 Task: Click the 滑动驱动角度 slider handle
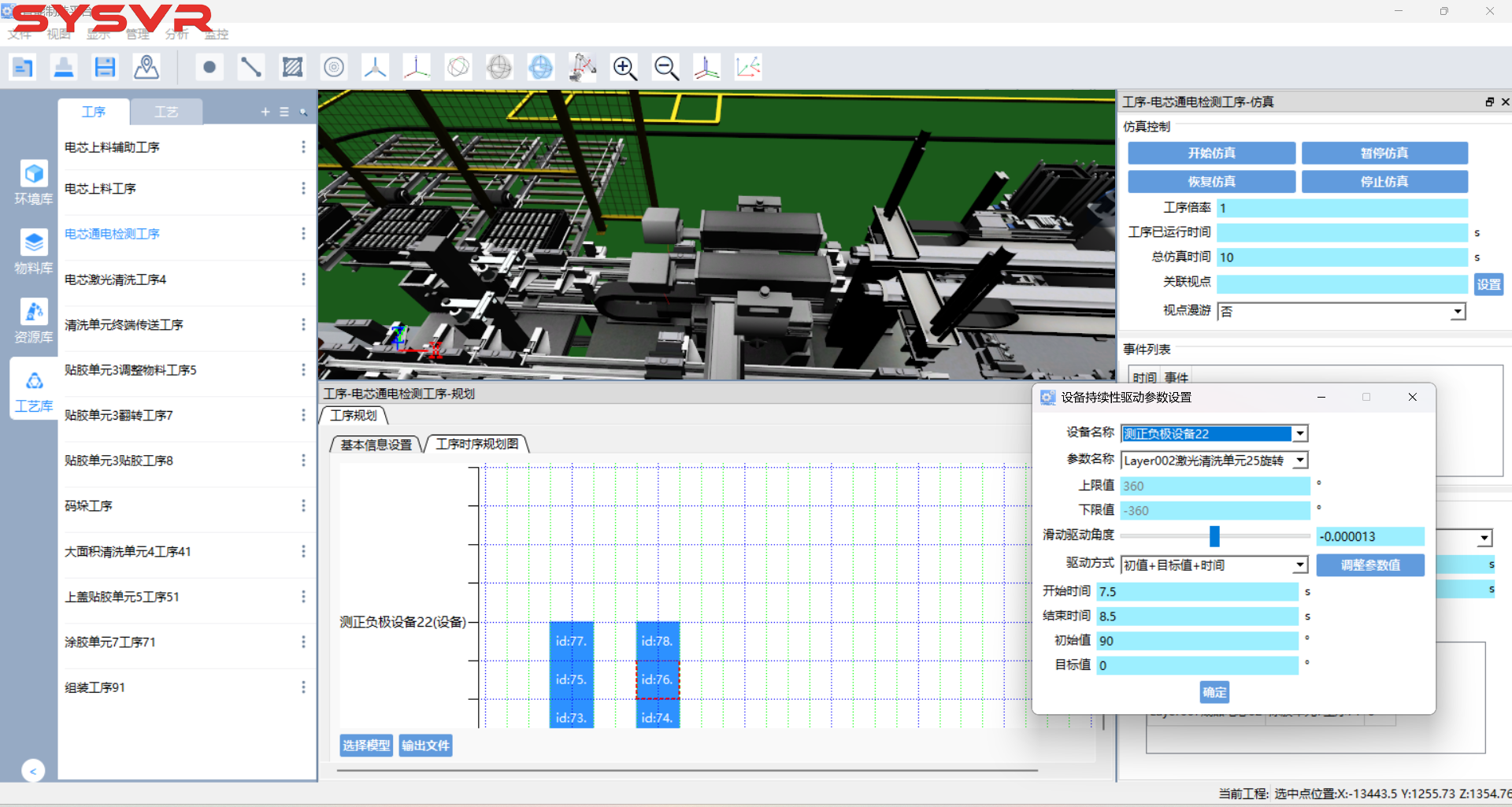[1214, 537]
